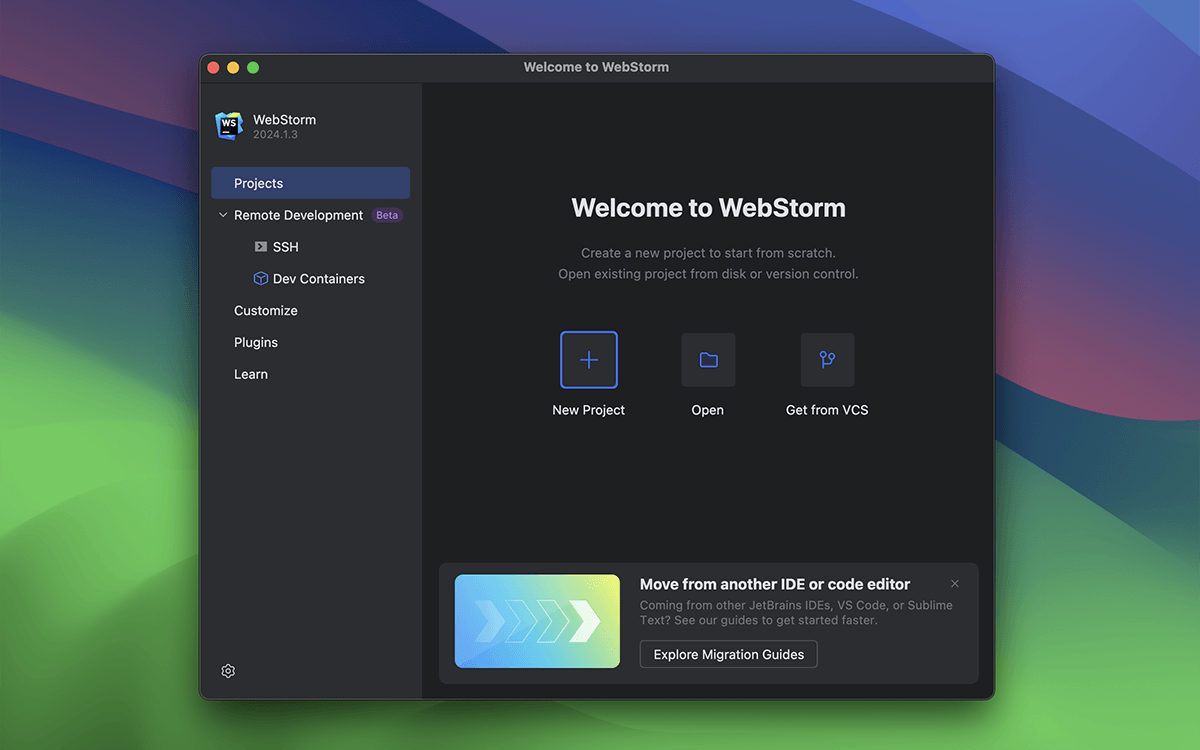The height and width of the screenshot is (750, 1200).
Task: Select Remote Development label
Action: click(x=298, y=215)
